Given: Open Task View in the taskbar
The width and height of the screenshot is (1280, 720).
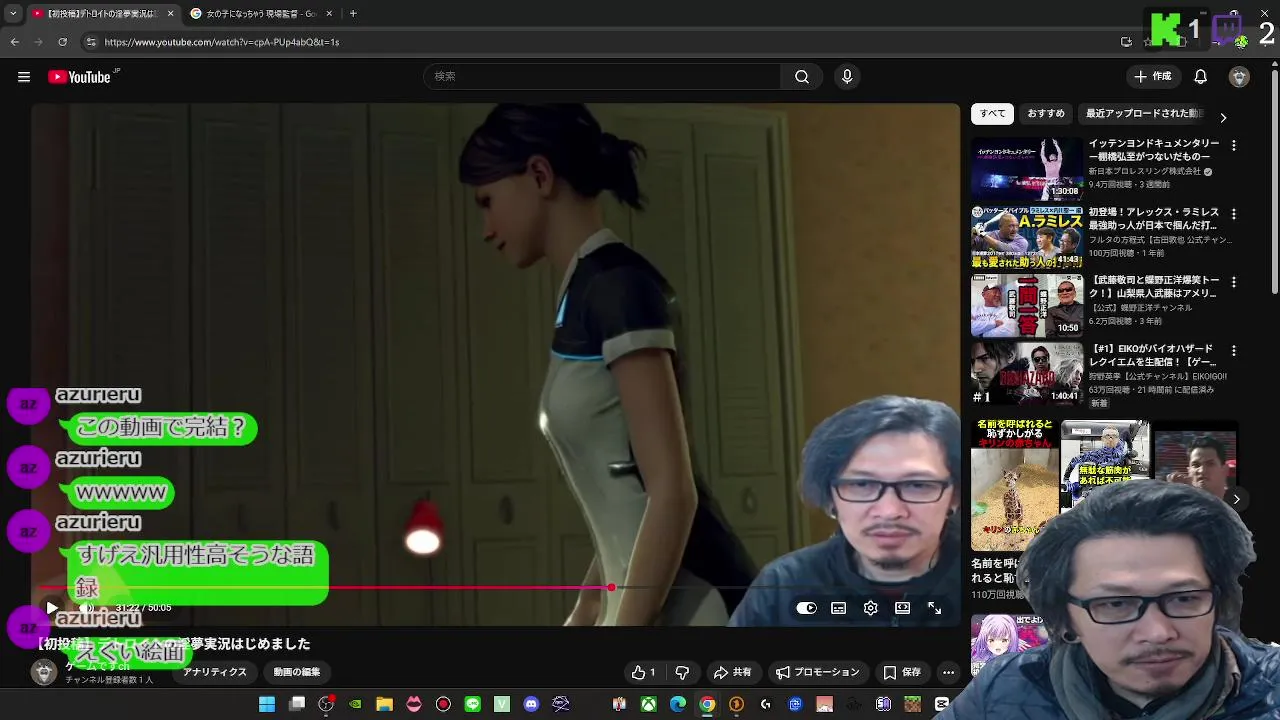Looking at the screenshot, I should pyautogui.click(x=297, y=705).
